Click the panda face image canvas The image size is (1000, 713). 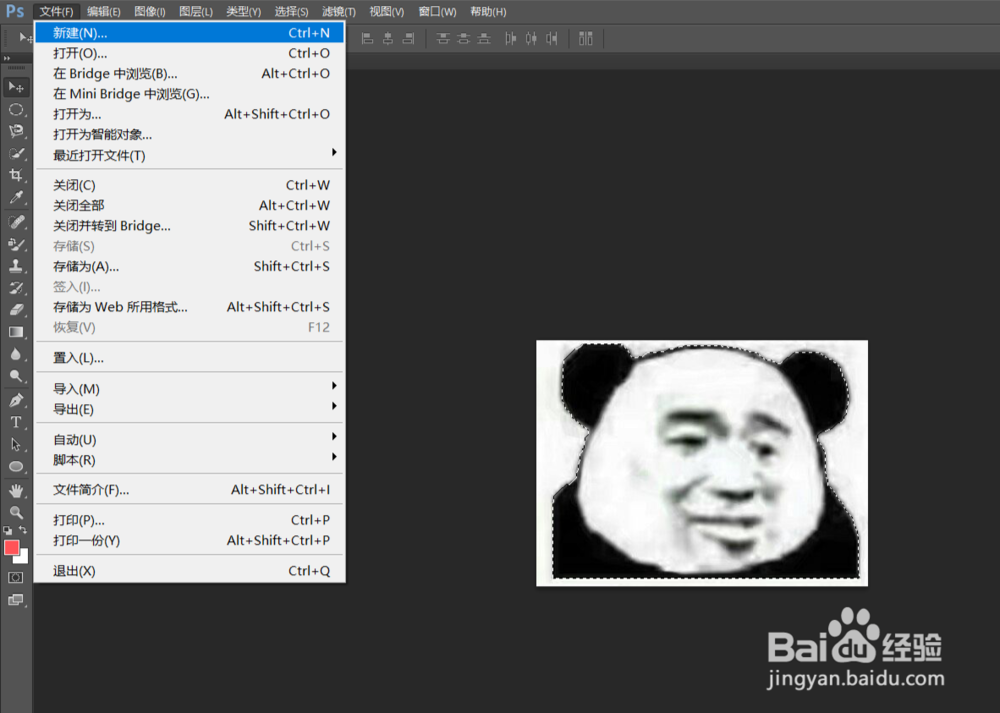pos(702,463)
